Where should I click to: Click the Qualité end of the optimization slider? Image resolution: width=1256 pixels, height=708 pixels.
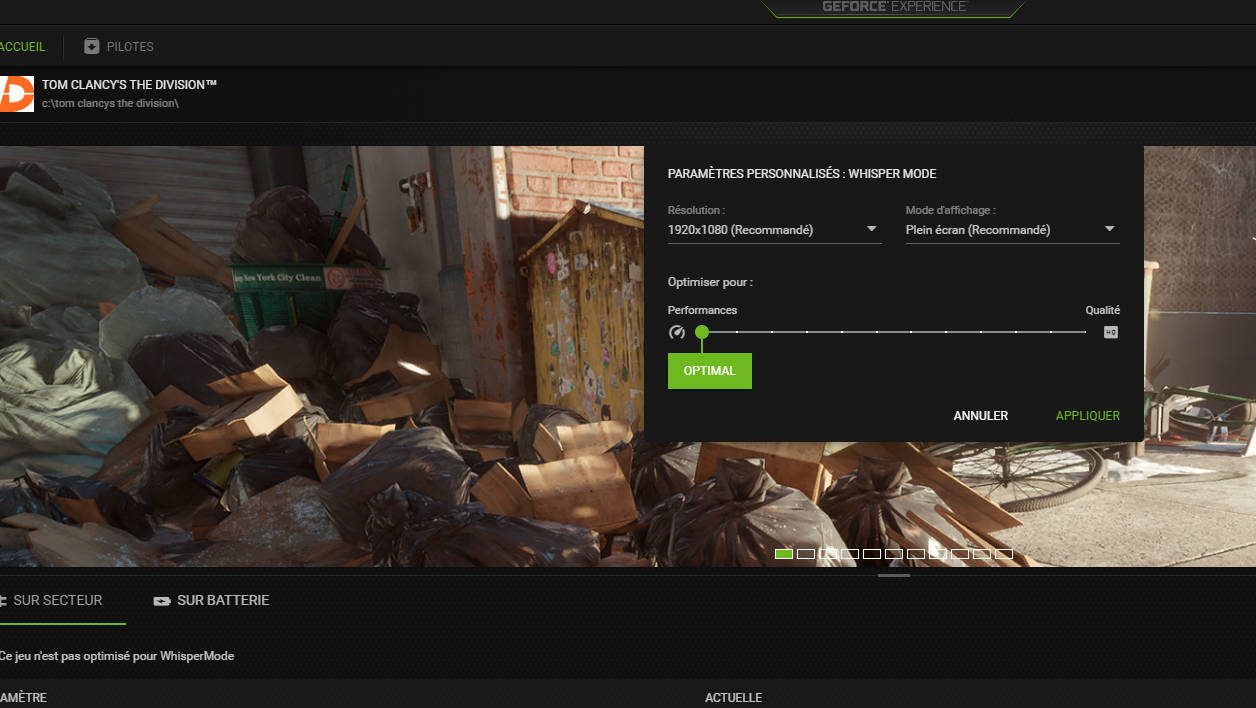coord(1085,332)
